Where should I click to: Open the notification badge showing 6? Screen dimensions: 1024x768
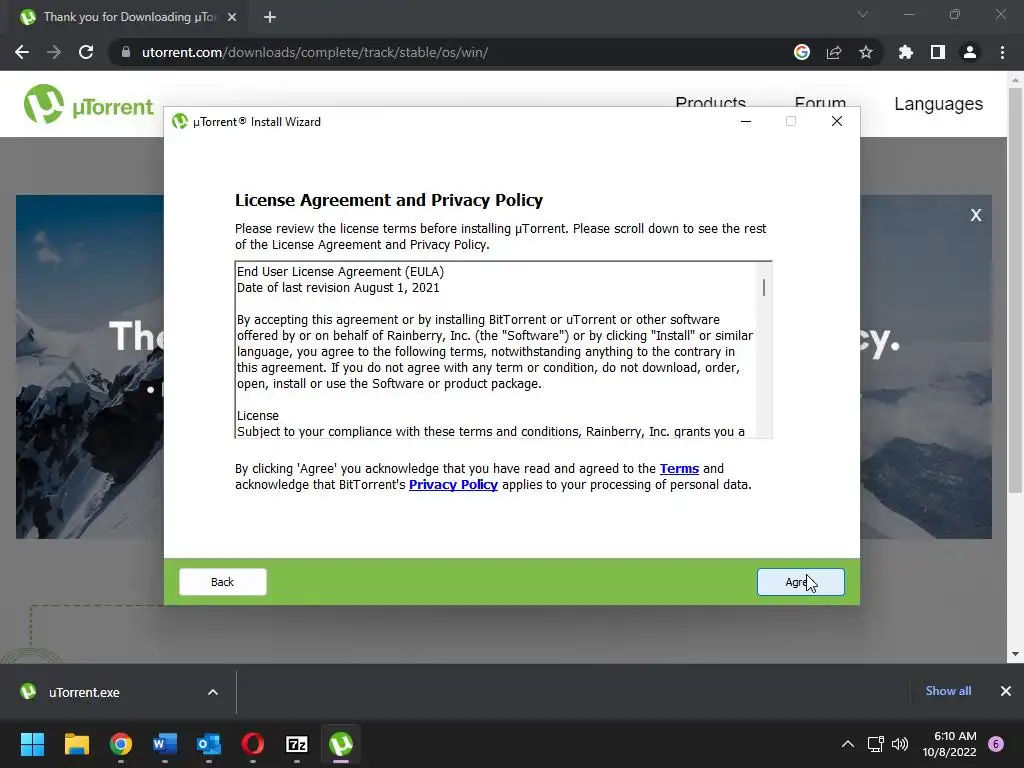click(x=996, y=744)
